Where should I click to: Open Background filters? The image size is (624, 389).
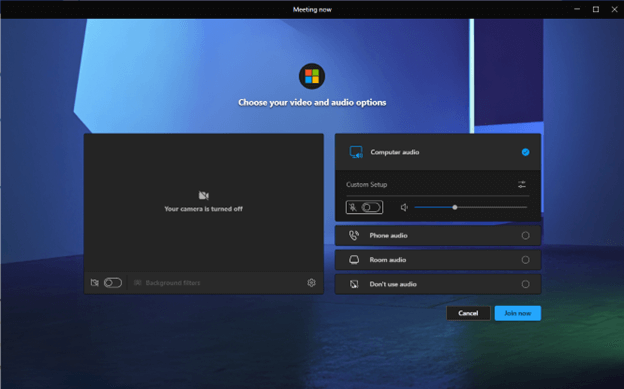pyautogui.click(x=167, y=283)
